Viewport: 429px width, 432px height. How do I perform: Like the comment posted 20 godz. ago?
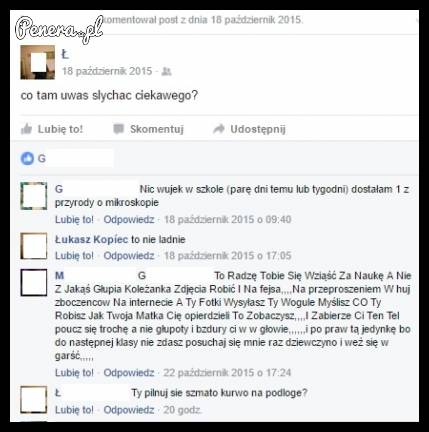[x=74, y=410]
